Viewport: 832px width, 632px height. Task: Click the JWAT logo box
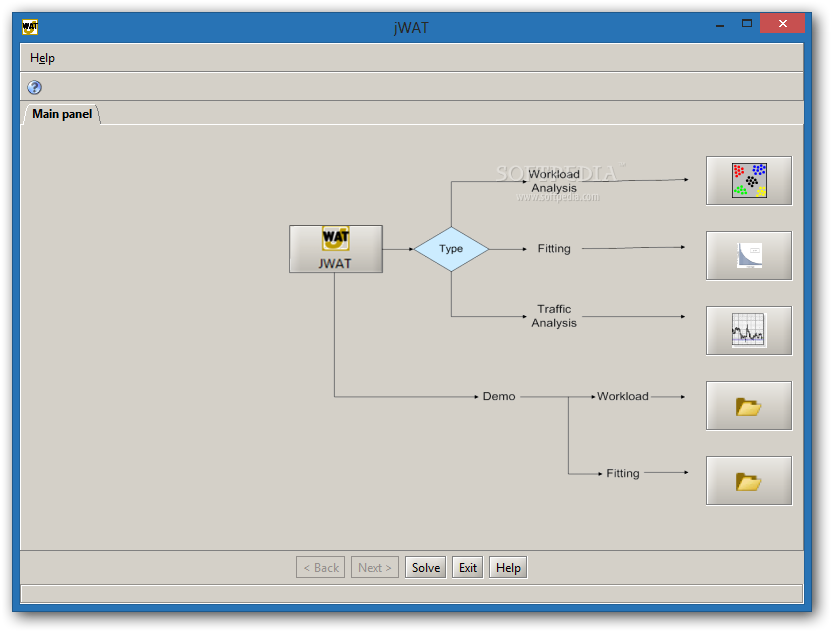click(335, 249)
